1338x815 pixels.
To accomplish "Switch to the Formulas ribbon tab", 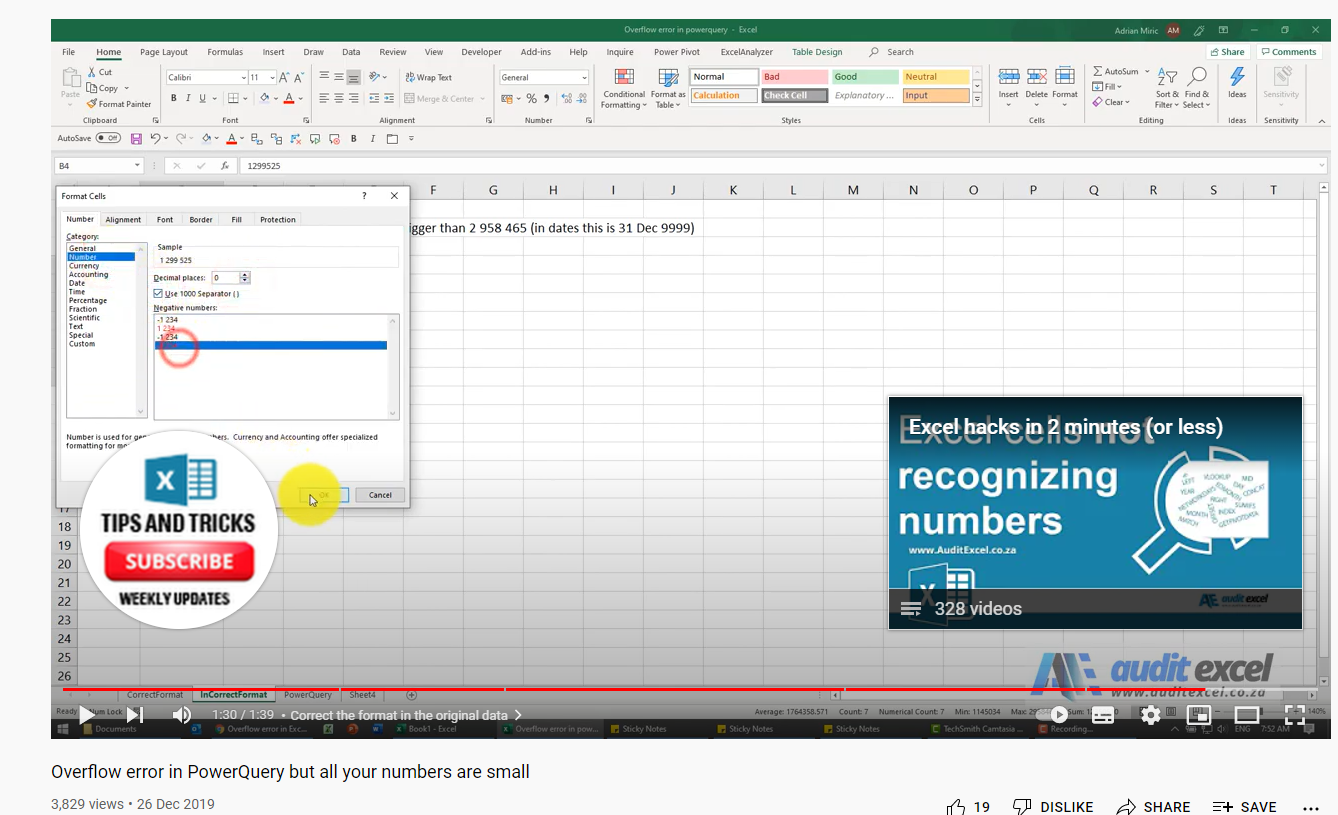I will tap(225, 52).
